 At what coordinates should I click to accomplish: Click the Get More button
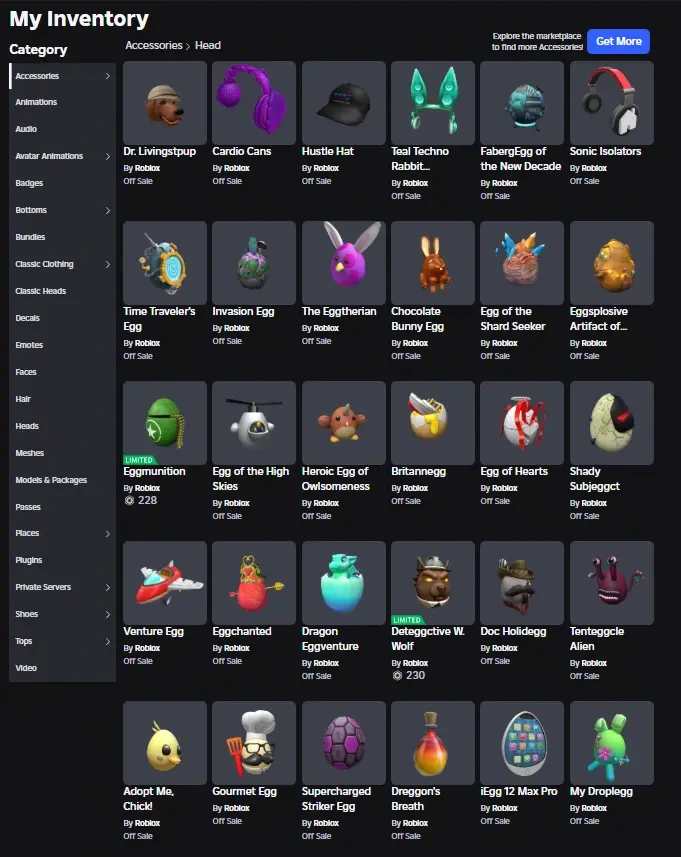click(x=618, y=42)
